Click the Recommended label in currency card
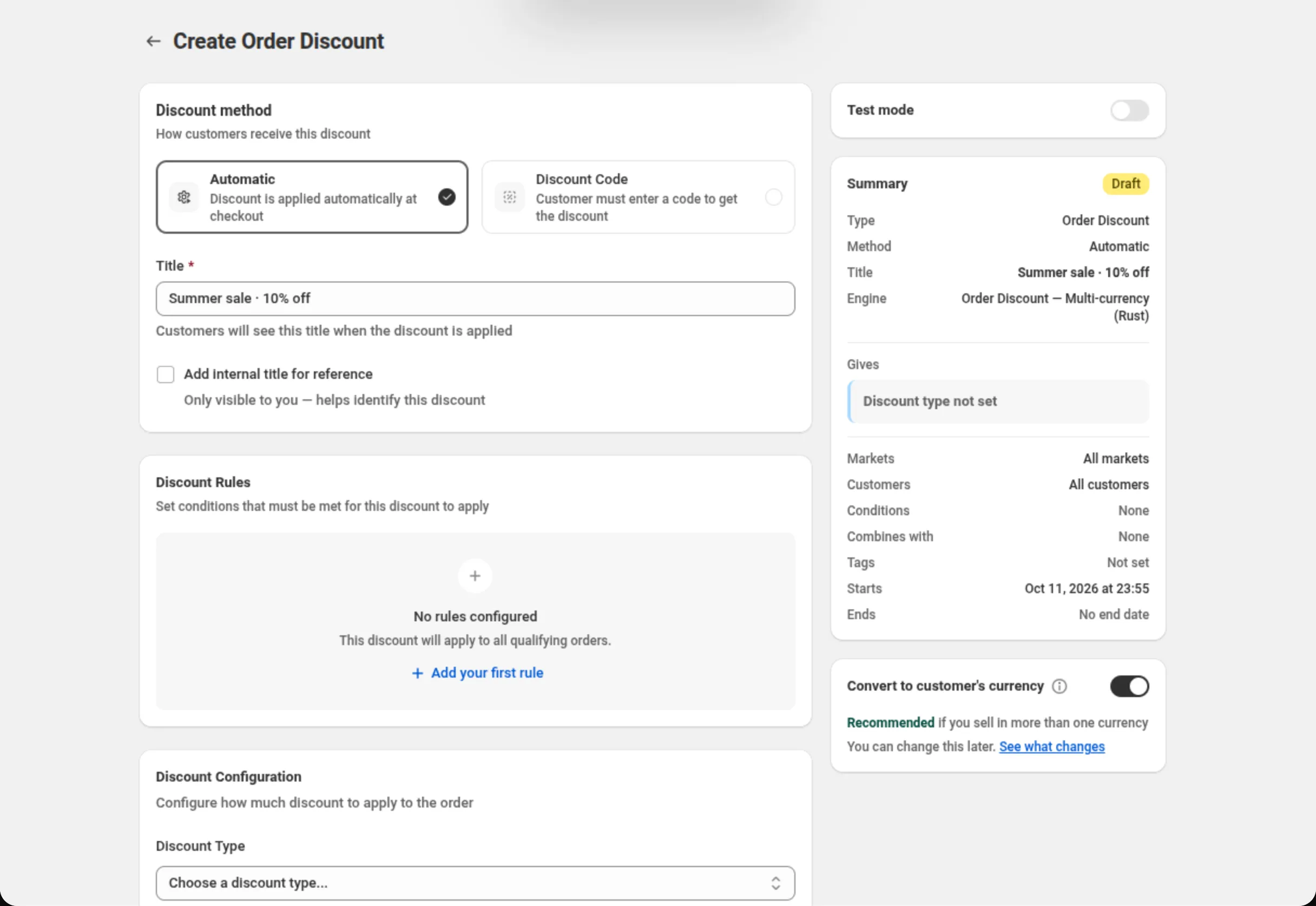The image size is (1316, 906). (890, 723)
